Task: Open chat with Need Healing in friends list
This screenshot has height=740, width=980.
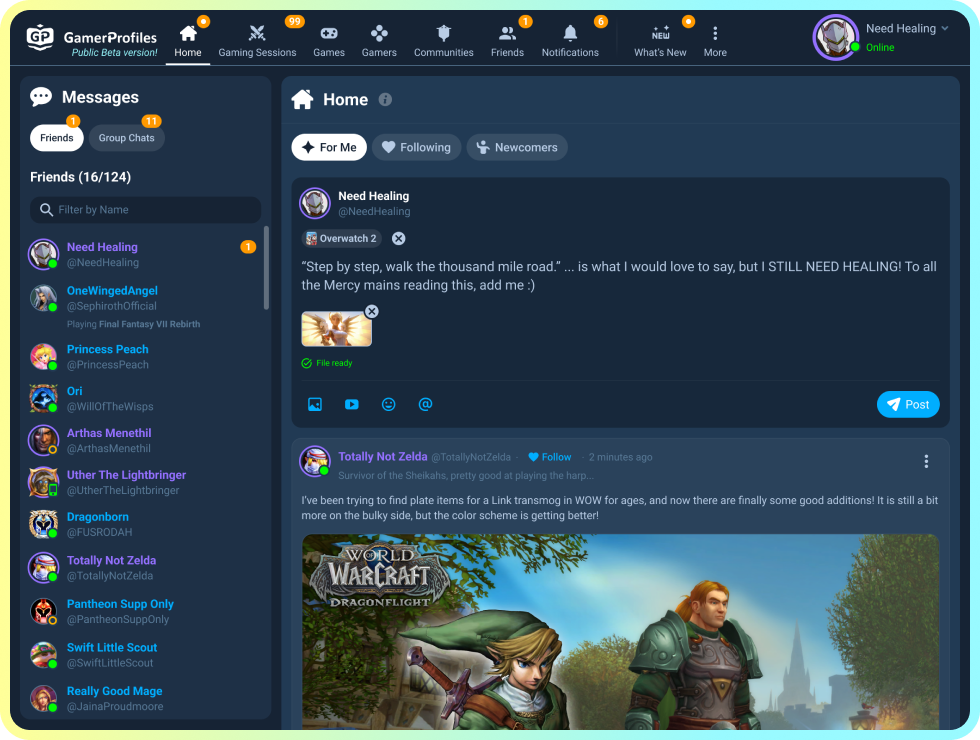Action: click(144, 254)
